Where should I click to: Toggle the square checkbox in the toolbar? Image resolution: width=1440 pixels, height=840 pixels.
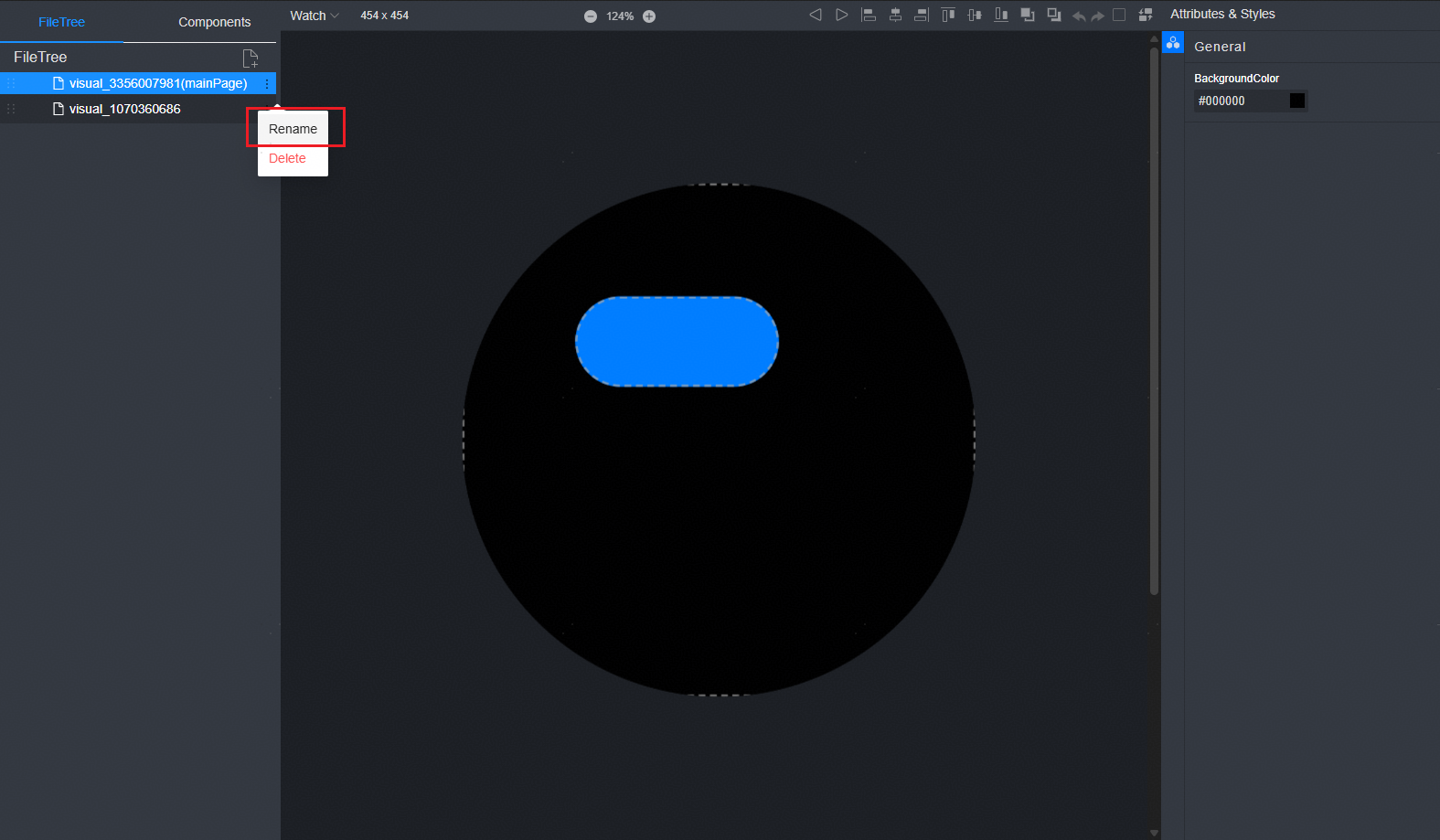click(x=1119, y=15)
